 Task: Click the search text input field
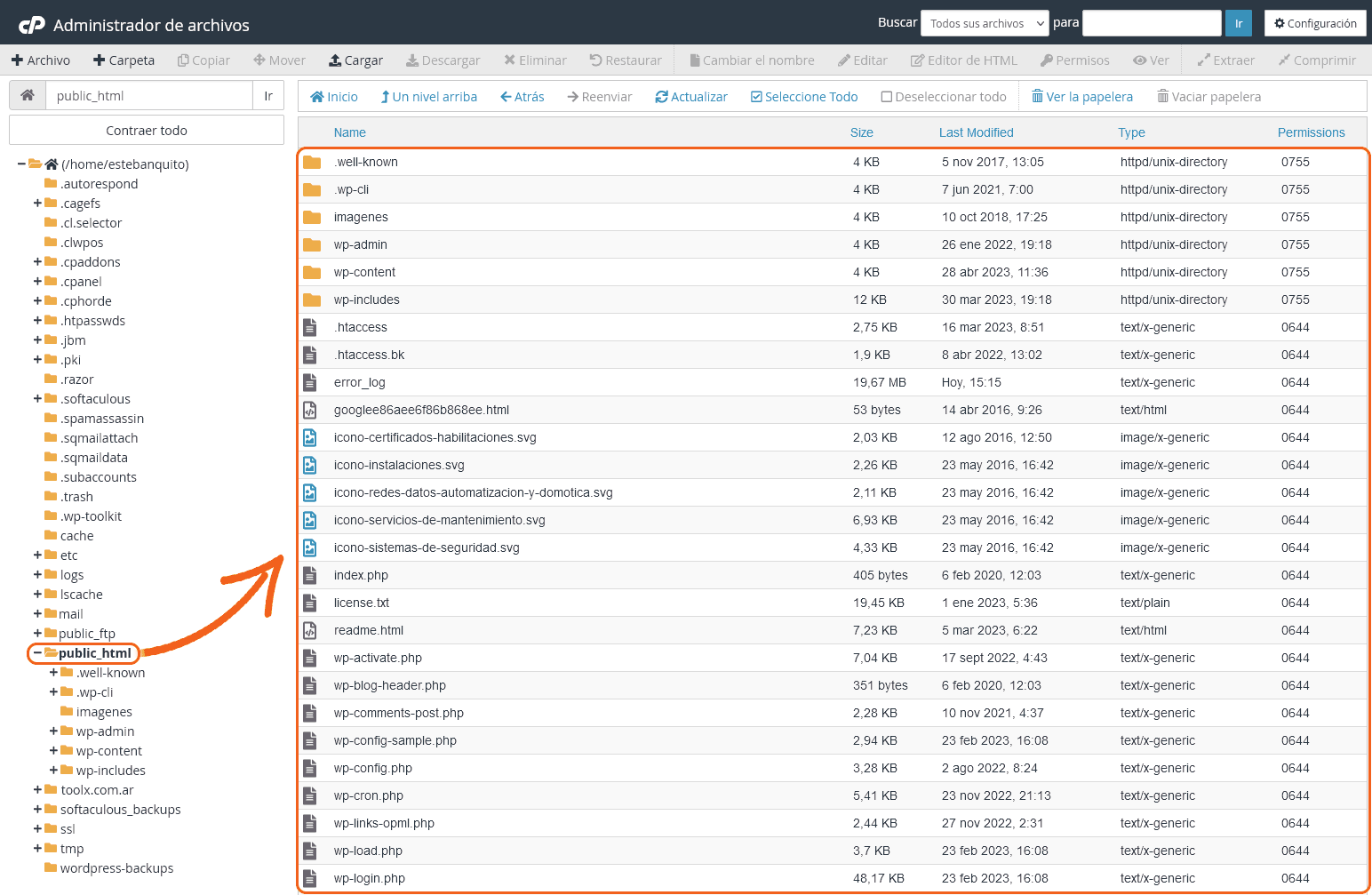coord(1152,23)
